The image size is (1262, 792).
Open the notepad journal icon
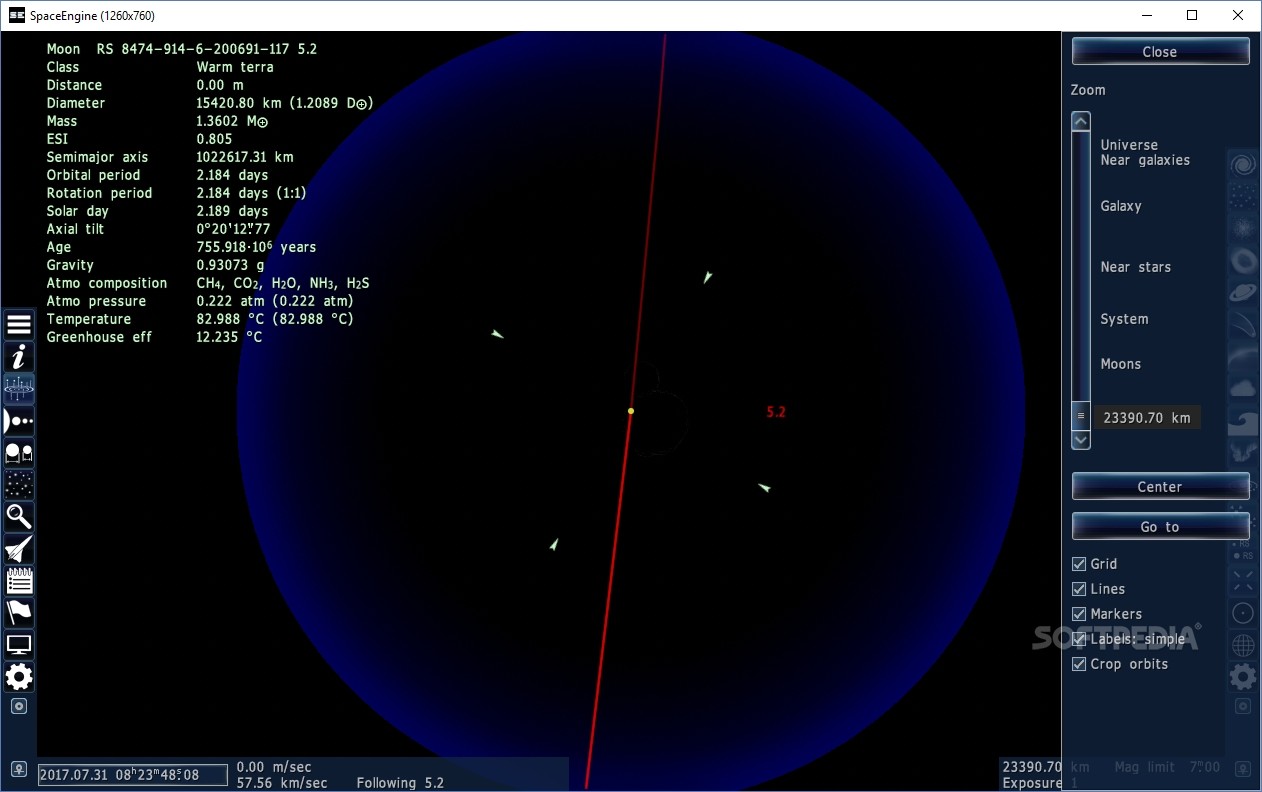point(19,581)
